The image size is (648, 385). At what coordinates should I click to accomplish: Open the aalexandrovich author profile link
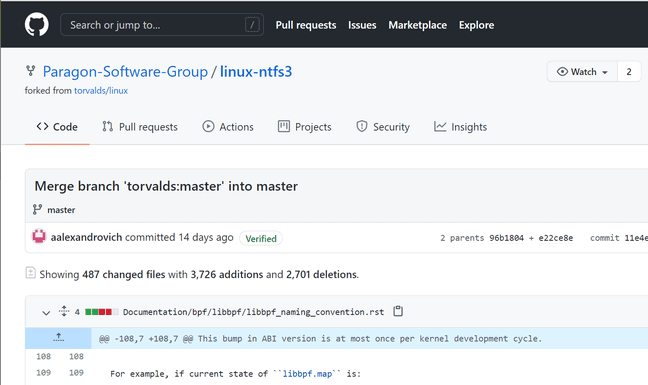[86, 237]
